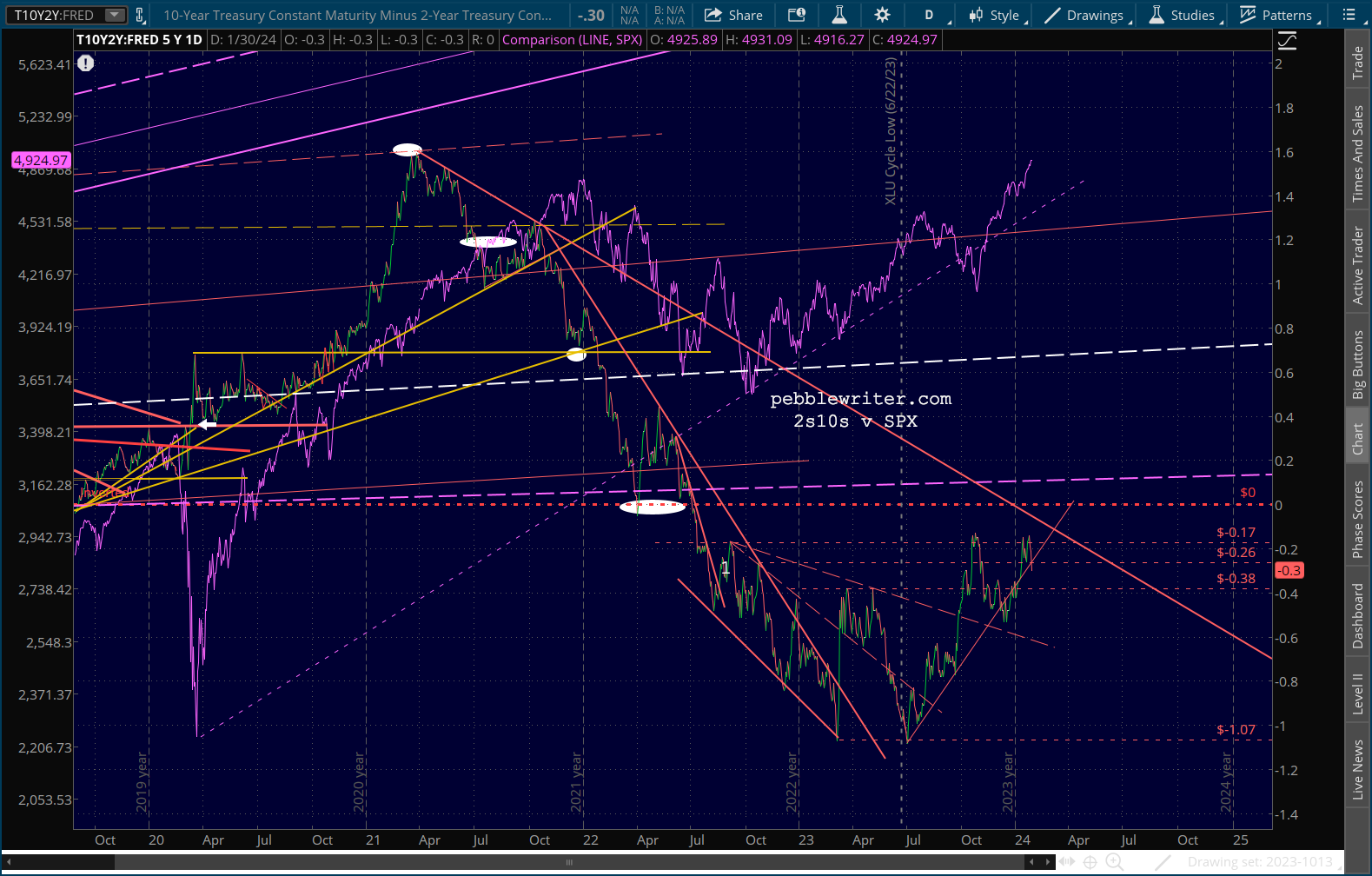Click the 2020 year vertical marker label
The image size is (1372, 876).
click(359, 782)
